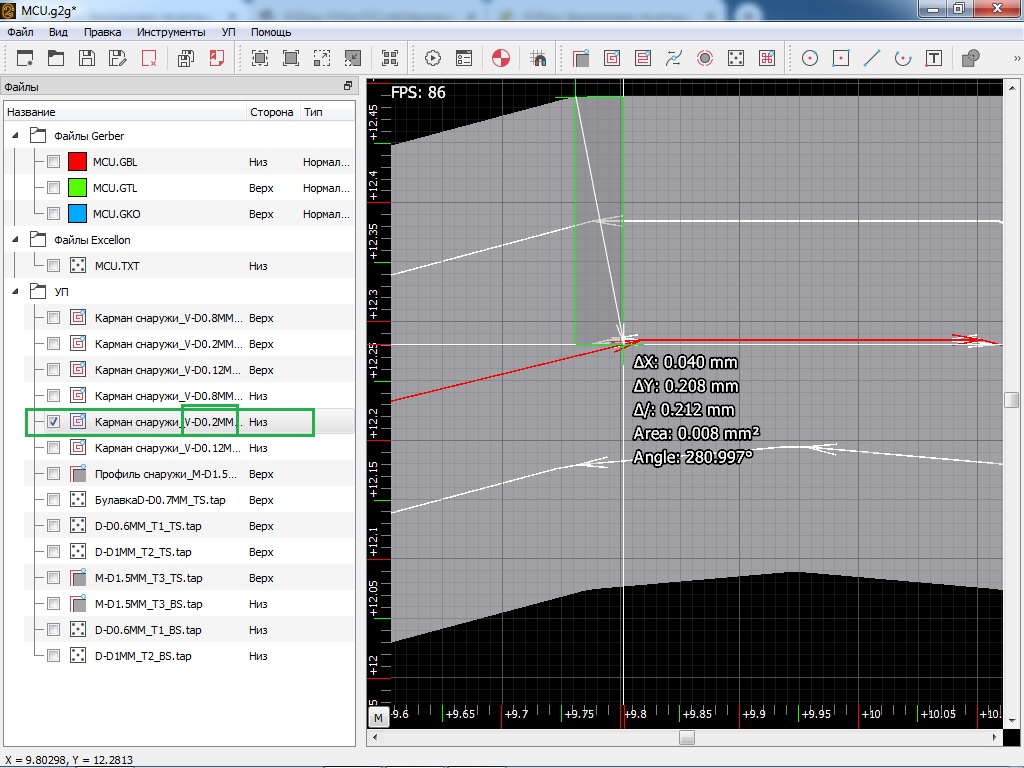Image resolution: width=1024 pixels, height=768 pixels.
Task: Choose the Circle drawing tool
Action: (x=810, y=58)
